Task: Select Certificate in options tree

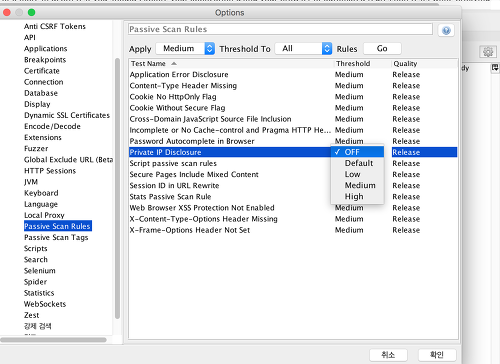Action: pyautogui.click(x=42, y=71)
